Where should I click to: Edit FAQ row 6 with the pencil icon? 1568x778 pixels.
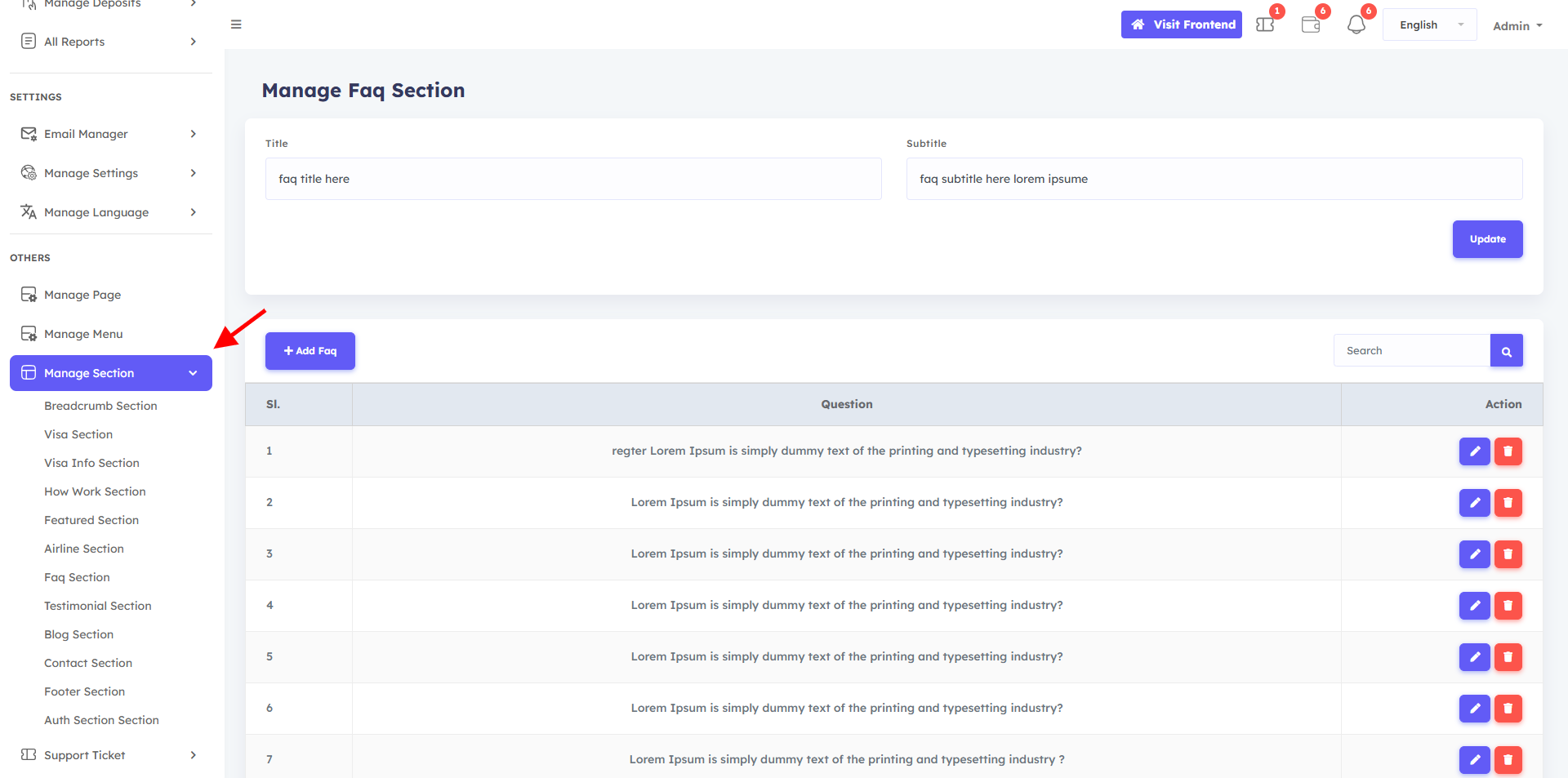pyautogui.click(x=1475, y=709)
